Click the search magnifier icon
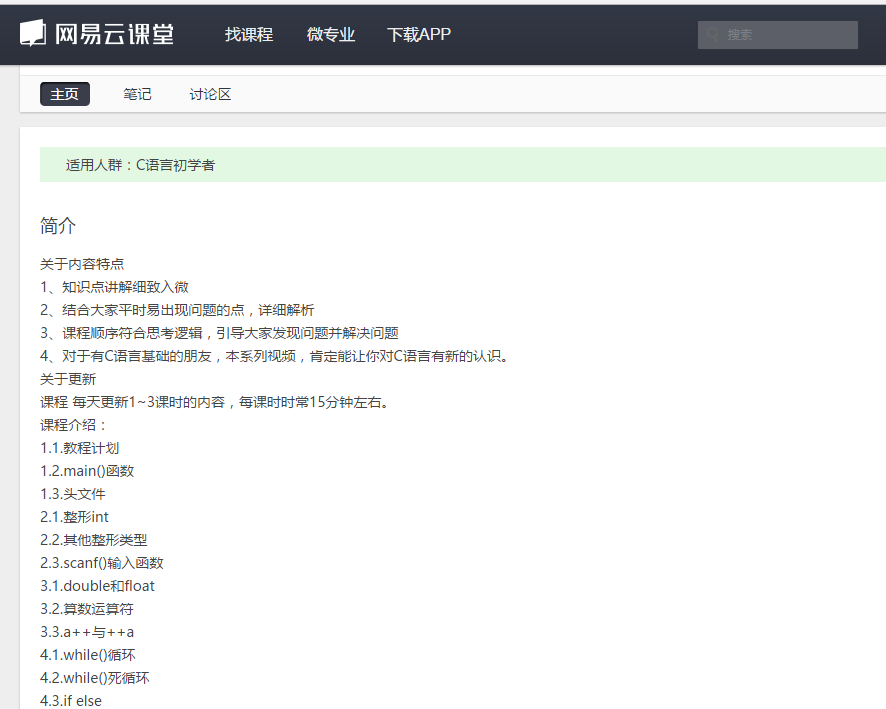The width and height of the screenshot is (886, 709). pos(713,34)
